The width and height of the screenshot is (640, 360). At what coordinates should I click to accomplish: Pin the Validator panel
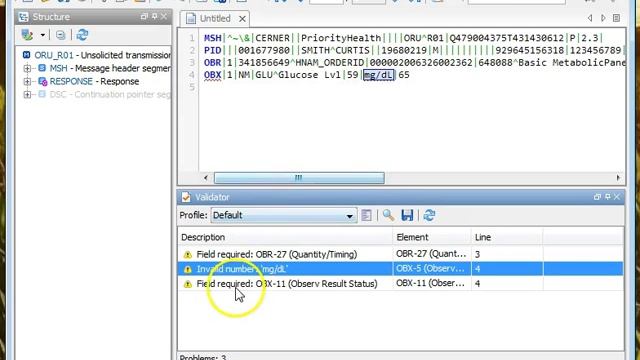[x=607, y=197]
